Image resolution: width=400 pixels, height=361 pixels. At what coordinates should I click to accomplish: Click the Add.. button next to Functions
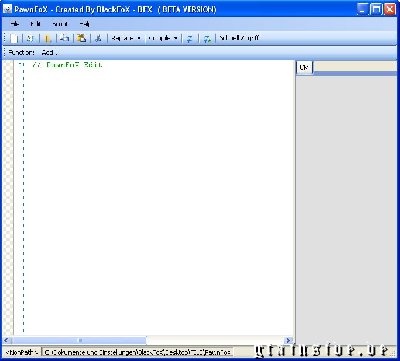pyautogui.click(x=49, y=52)
